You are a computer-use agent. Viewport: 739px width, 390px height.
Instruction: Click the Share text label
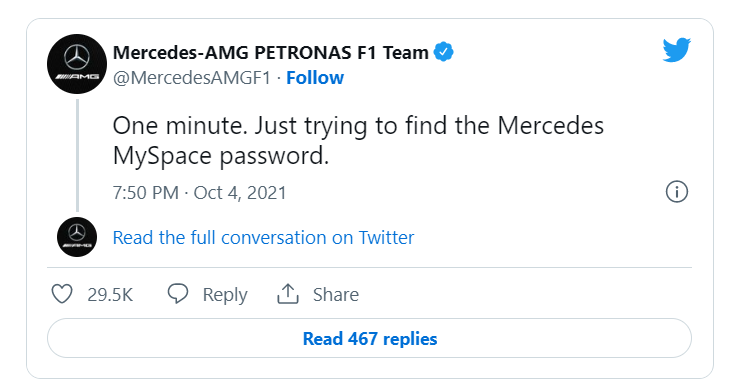(336, 295)
